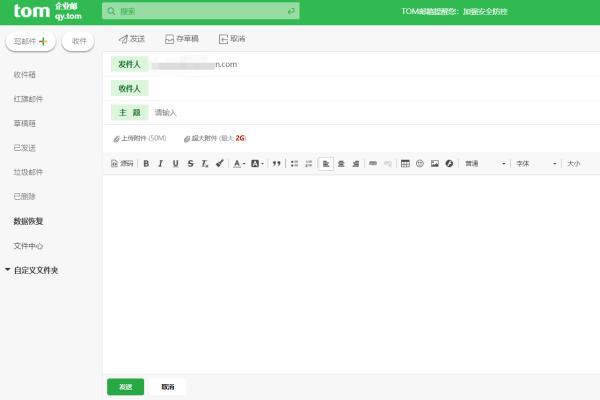Align text right
This screenshot has height=400, width=600.
355,164
